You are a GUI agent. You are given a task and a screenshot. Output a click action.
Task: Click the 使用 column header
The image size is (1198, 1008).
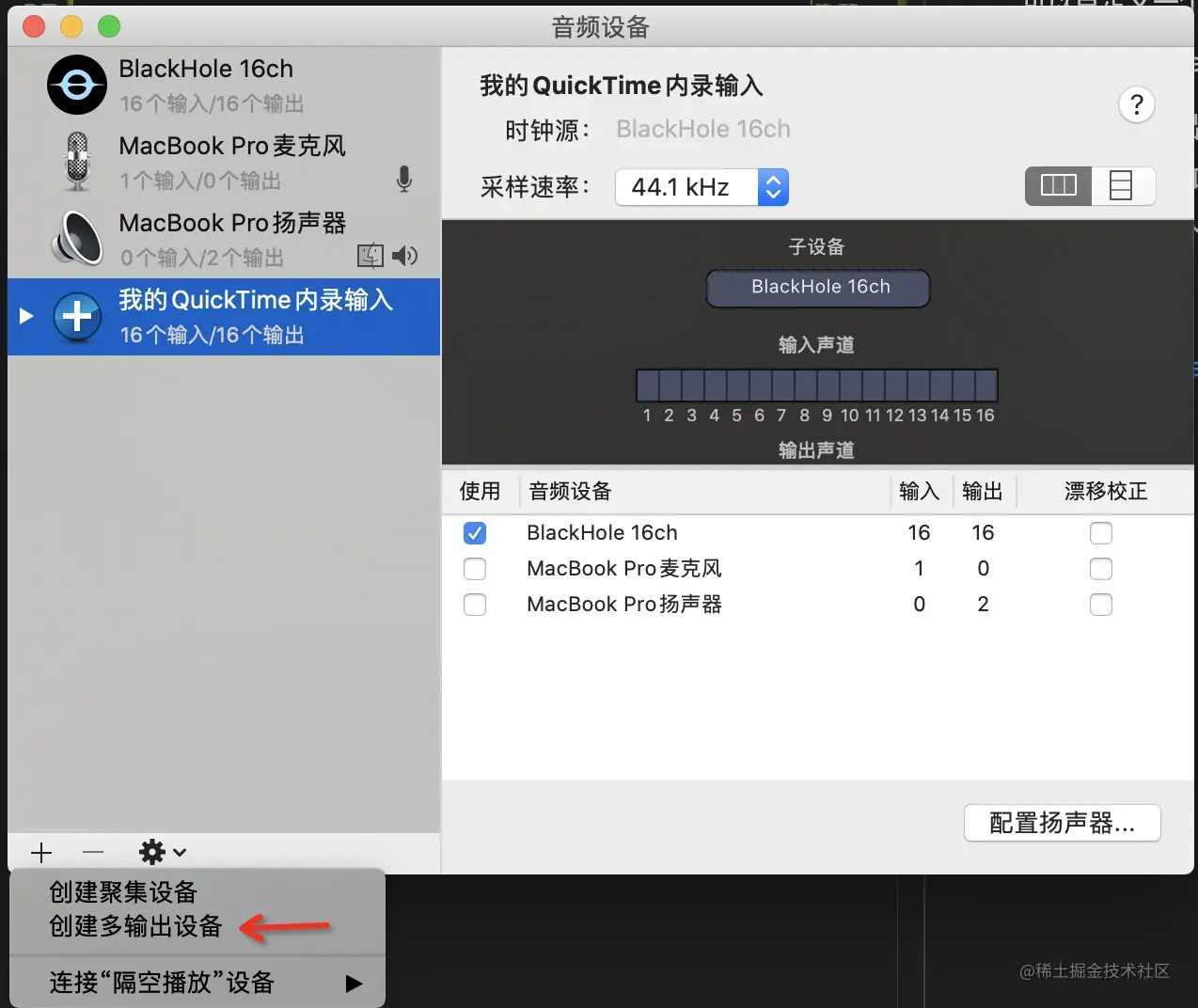click(x=480, y=491)
